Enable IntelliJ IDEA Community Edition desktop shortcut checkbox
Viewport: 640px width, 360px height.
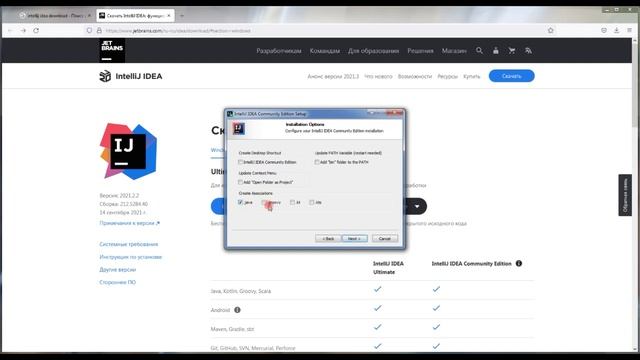pyautogui.click(x=240, y=162)
